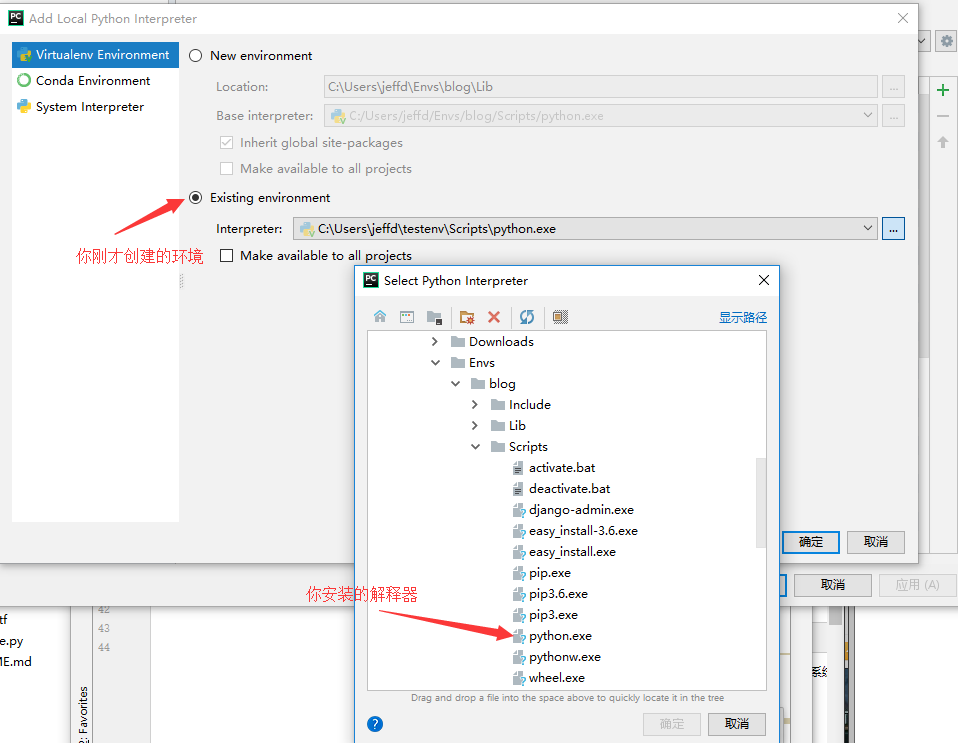Close the Select Python Interpreter dialog

tap(764, 280)
